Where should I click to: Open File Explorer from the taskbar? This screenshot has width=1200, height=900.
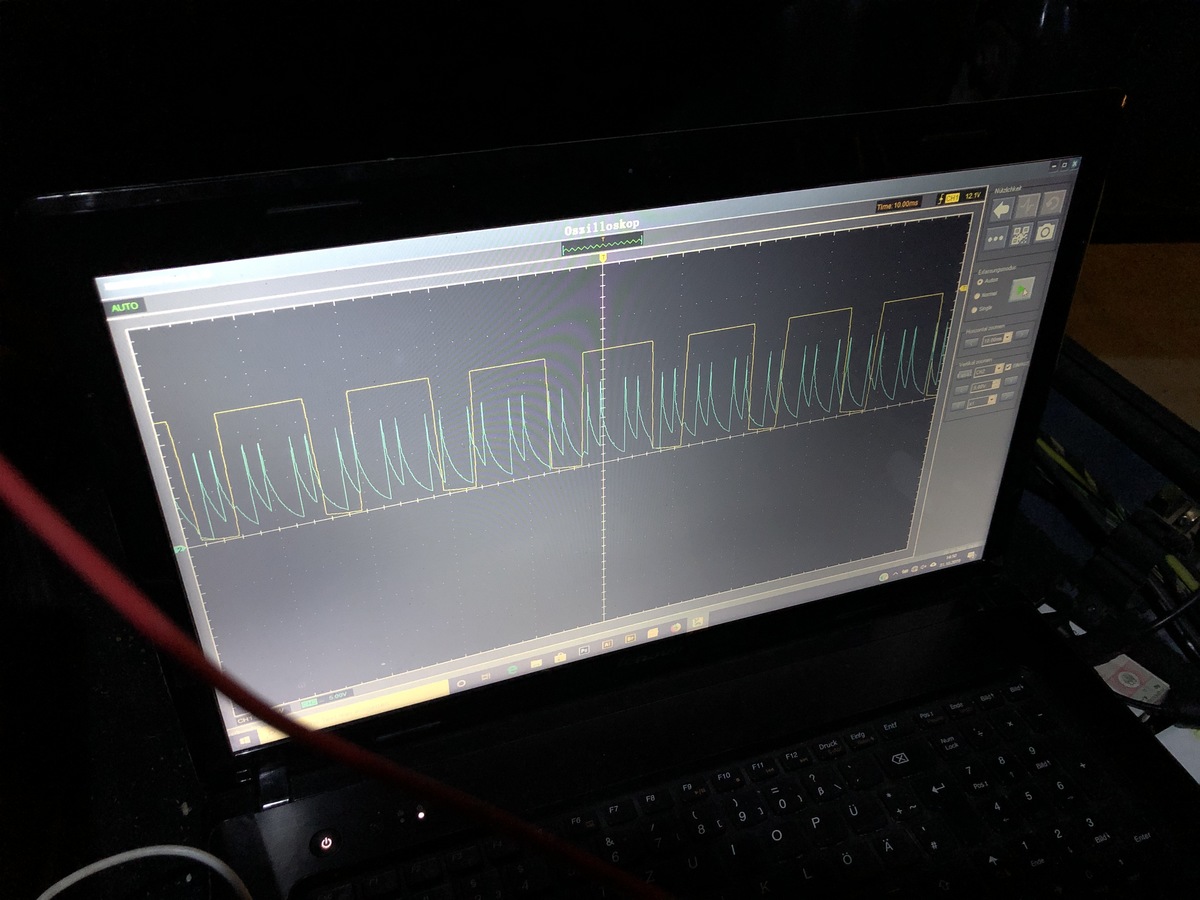click(x=536, y=663)
